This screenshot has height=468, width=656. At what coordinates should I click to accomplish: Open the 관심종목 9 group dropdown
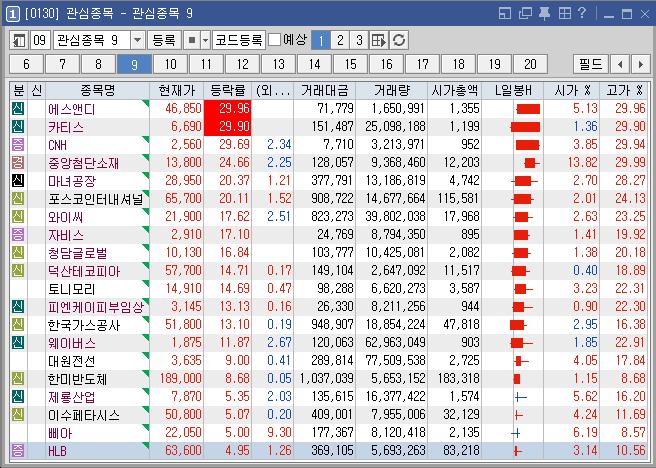[x=138, y=41]
